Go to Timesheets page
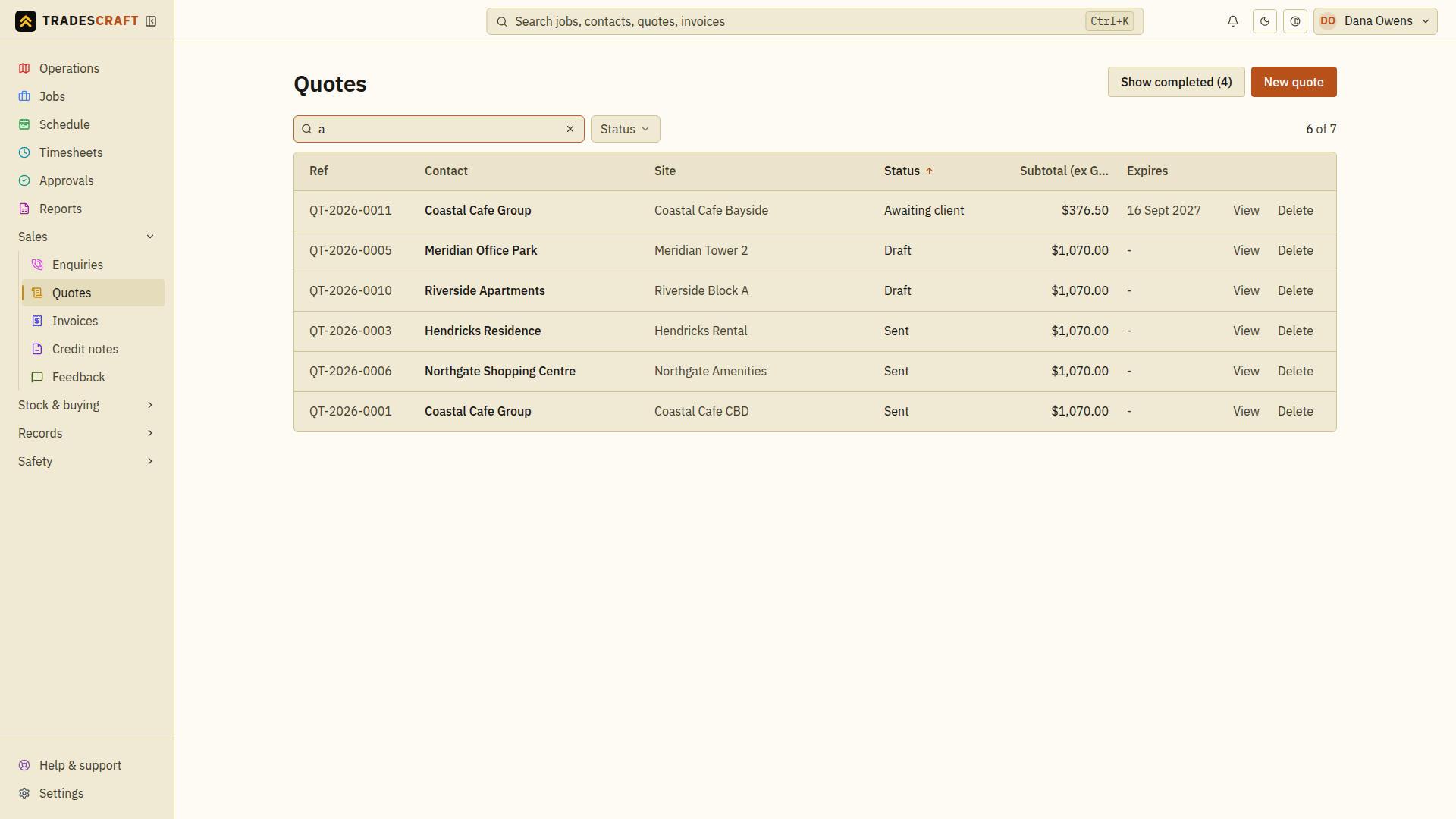 [x=86, y=152]
